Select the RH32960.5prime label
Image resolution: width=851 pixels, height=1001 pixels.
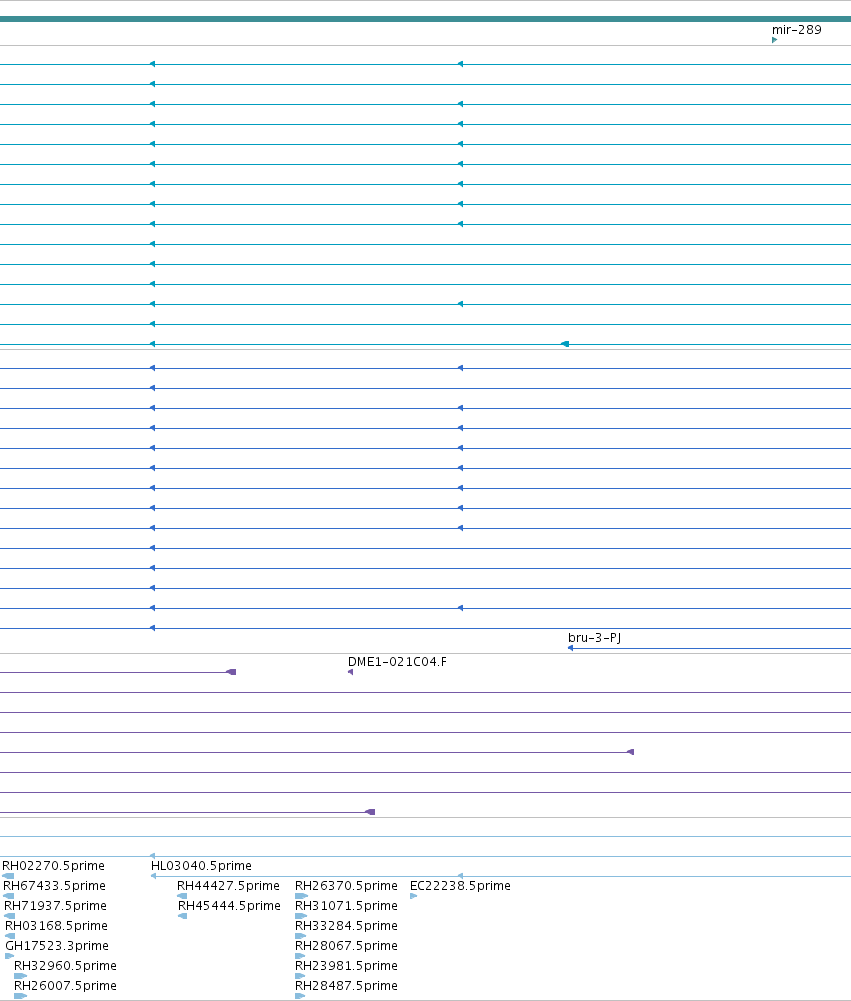tap(65, 966)
